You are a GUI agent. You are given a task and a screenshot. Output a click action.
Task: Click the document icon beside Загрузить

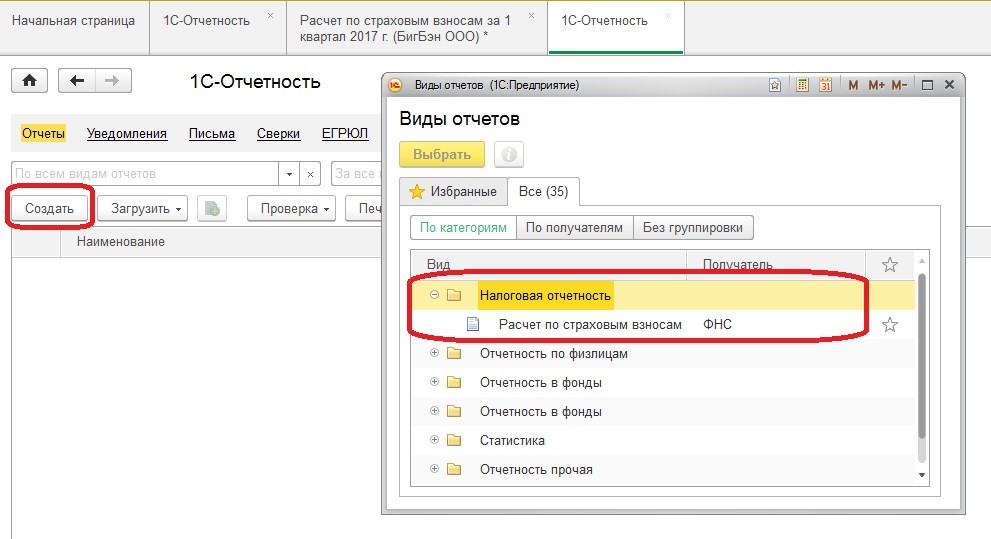(212, 209)
